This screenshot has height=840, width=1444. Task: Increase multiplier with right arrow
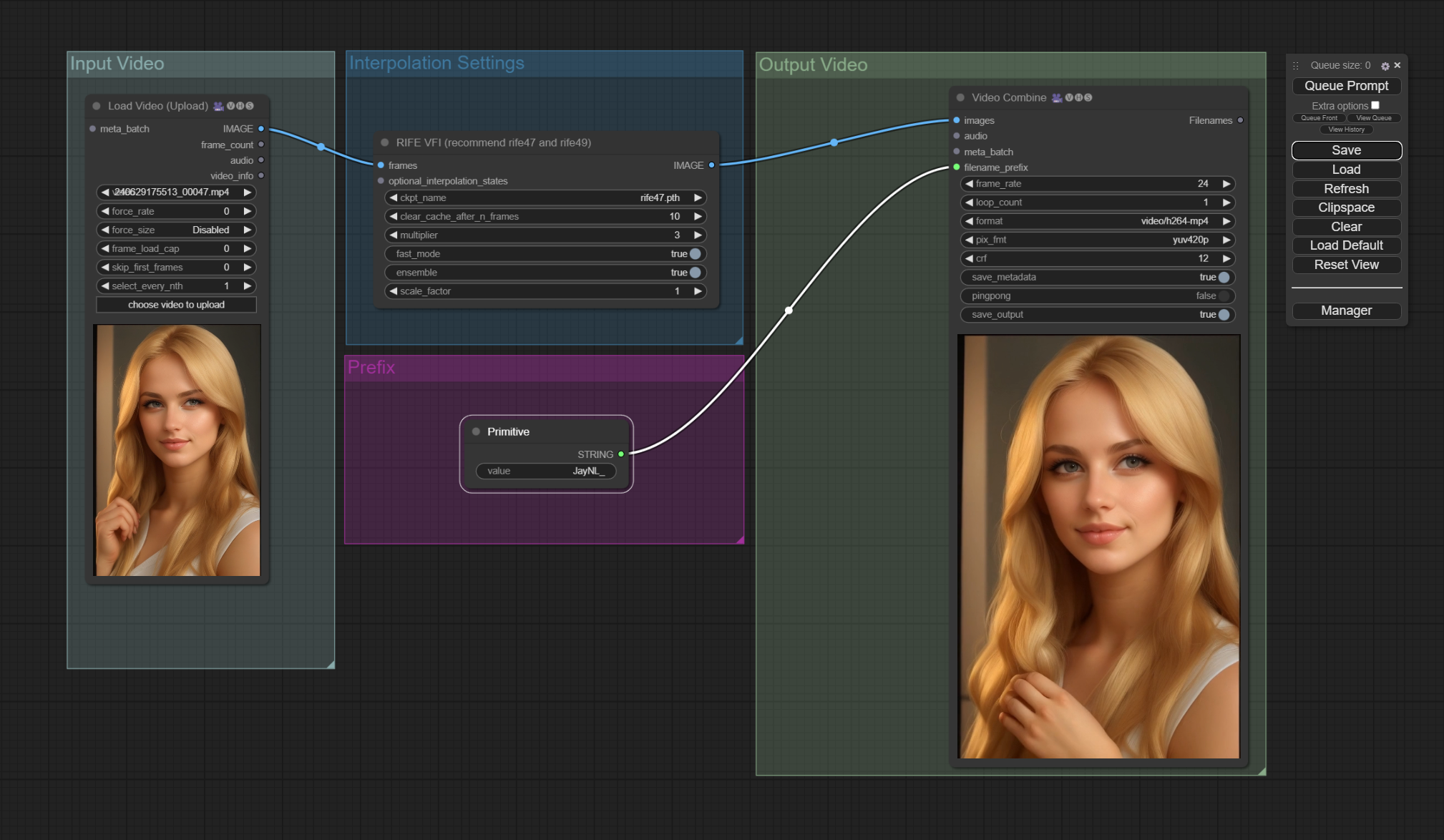tap(698, 235)
